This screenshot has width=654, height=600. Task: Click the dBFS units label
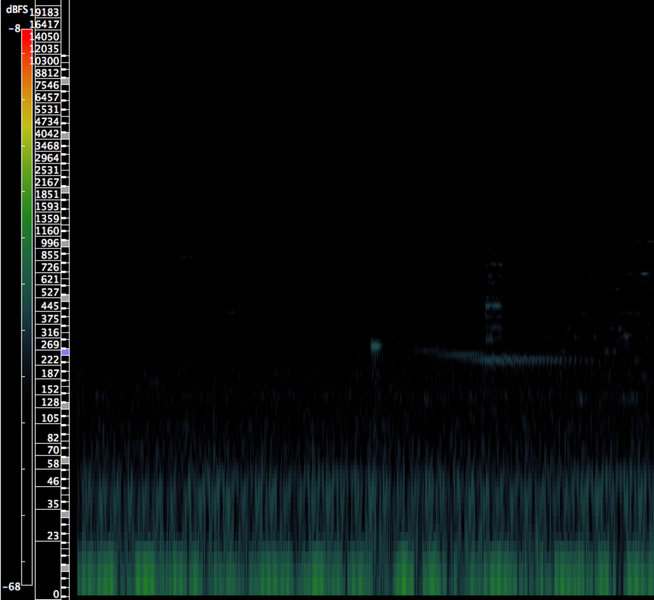tap(15, 9)
